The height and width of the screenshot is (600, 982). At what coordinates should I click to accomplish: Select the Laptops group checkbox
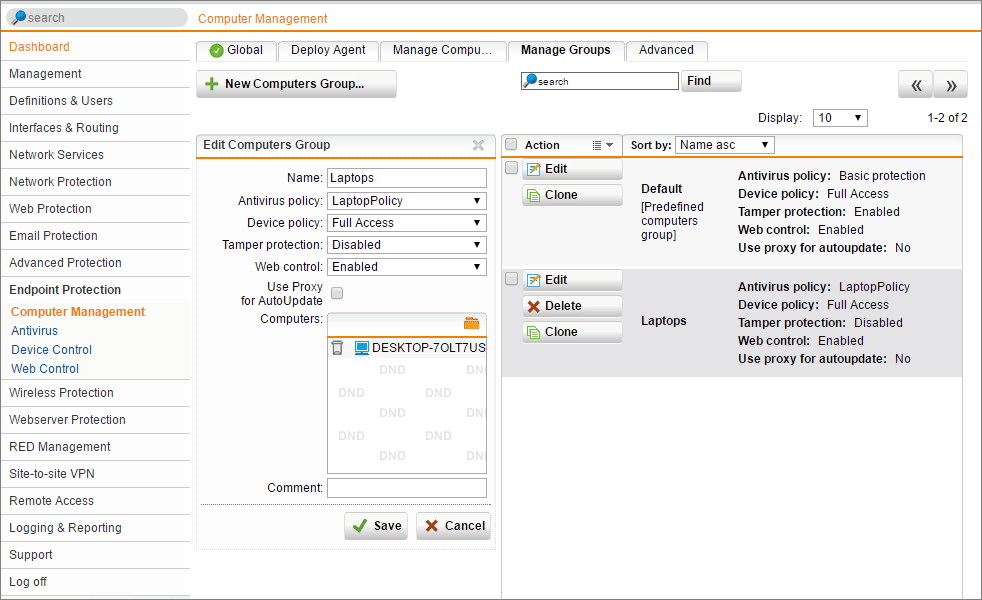tap(511, 279)
